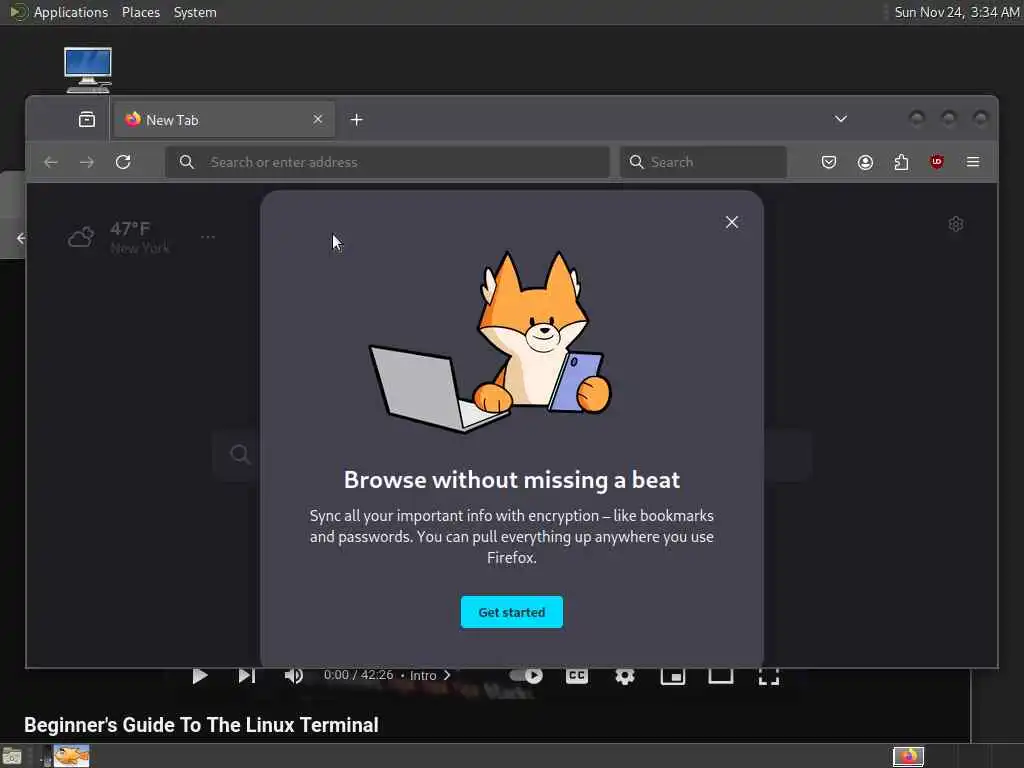Screen dimensions: 1024x768
Task: Expand the Intro chapter chevron
Action: tap(447, 675)
